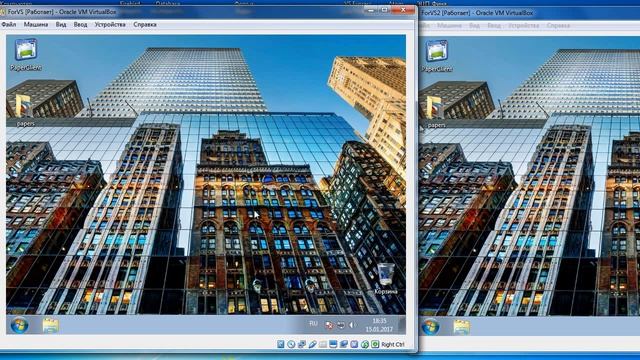The width and height of the screenshot is (640, 360).
Task: Click the safely-remove hardware tray icon
Action: tap(341, 325)
